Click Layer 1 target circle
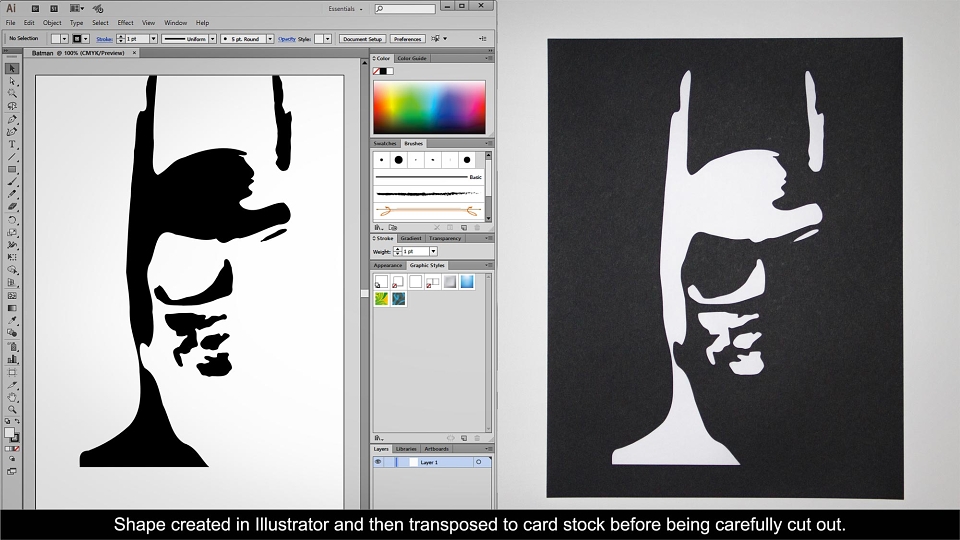Screen dimensions: 960x540 479,462
